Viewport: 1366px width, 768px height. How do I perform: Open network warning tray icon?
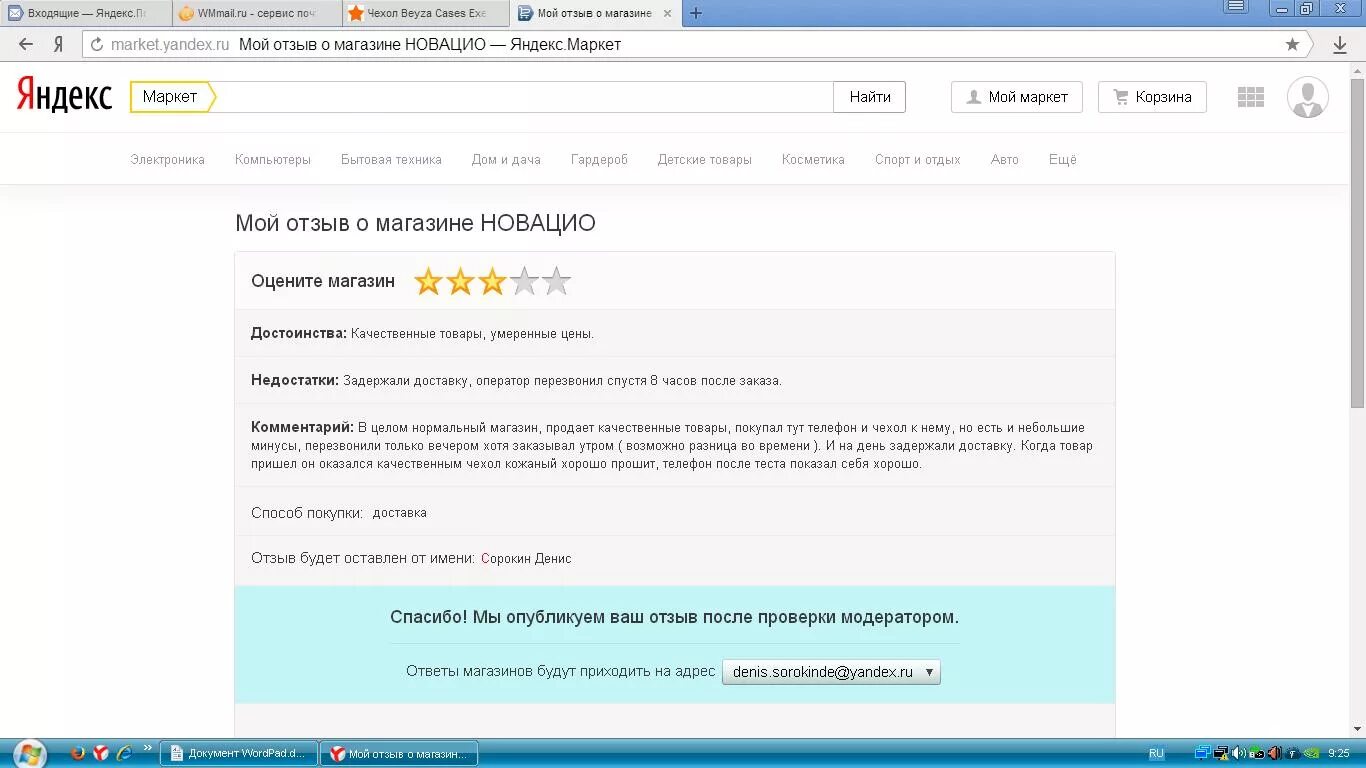click(1221, 753)
